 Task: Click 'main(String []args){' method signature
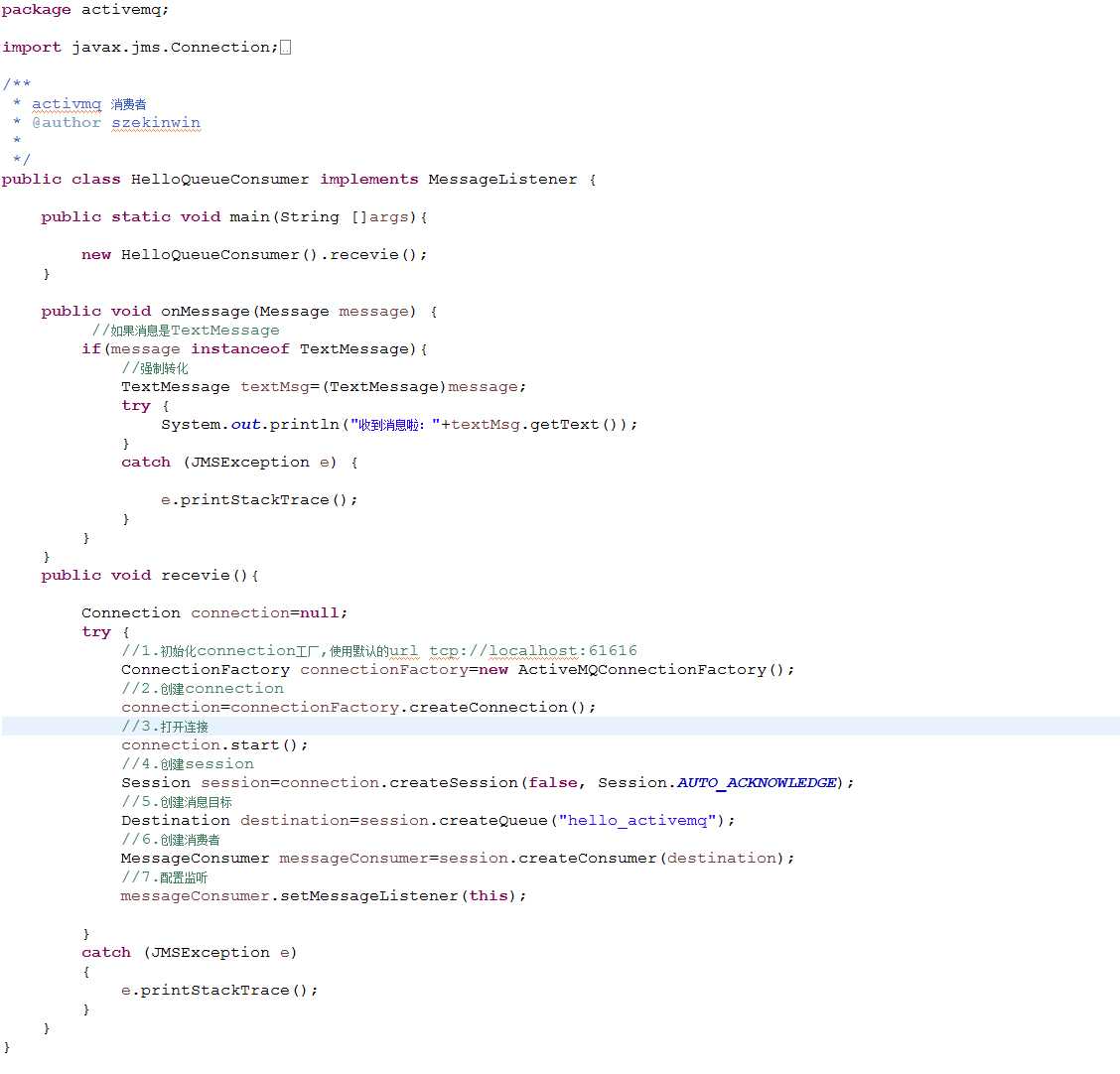pyautogui.click(x=329, y=217)
